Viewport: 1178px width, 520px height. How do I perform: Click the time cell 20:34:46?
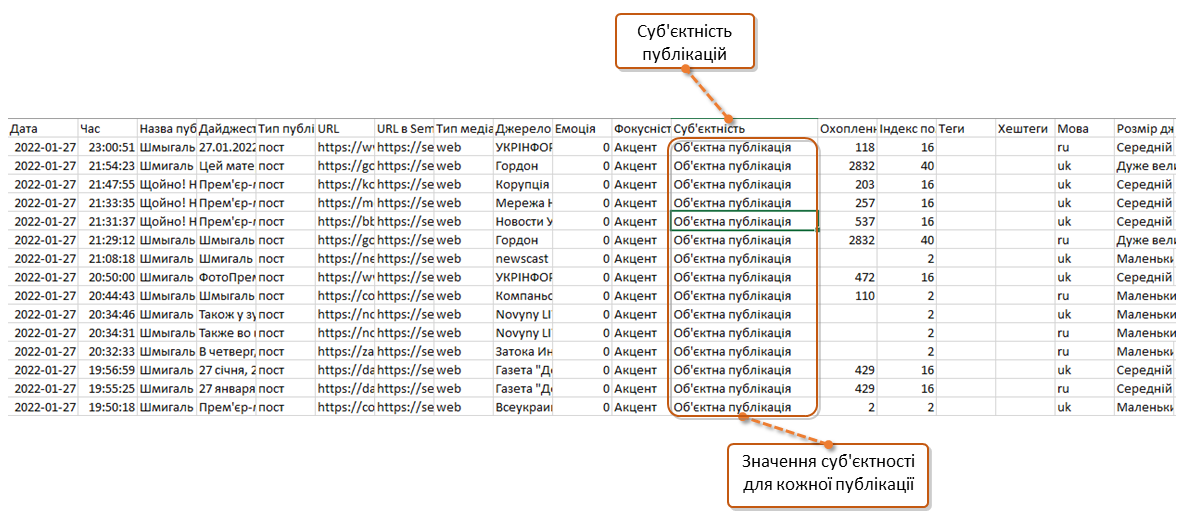[107, 314]
